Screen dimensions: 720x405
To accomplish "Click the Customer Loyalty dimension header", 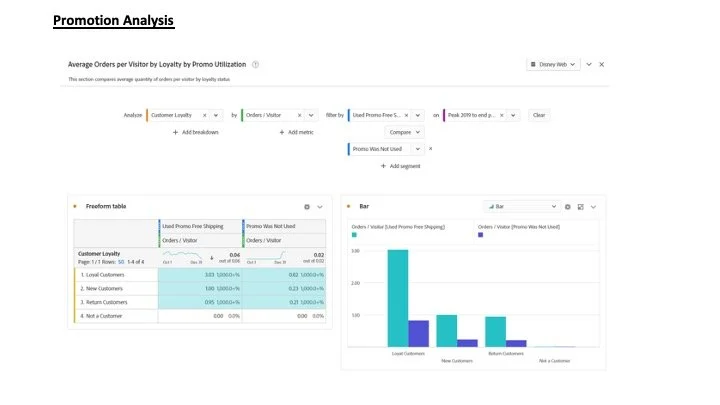I will 99,253.
